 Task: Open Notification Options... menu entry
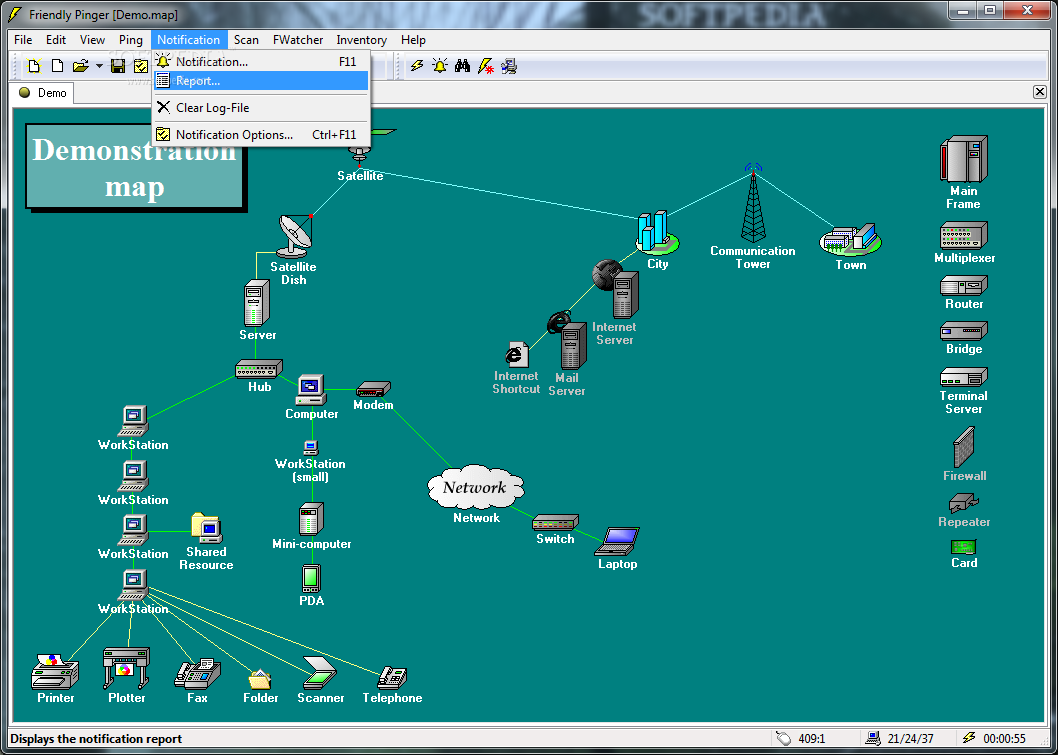261,135
